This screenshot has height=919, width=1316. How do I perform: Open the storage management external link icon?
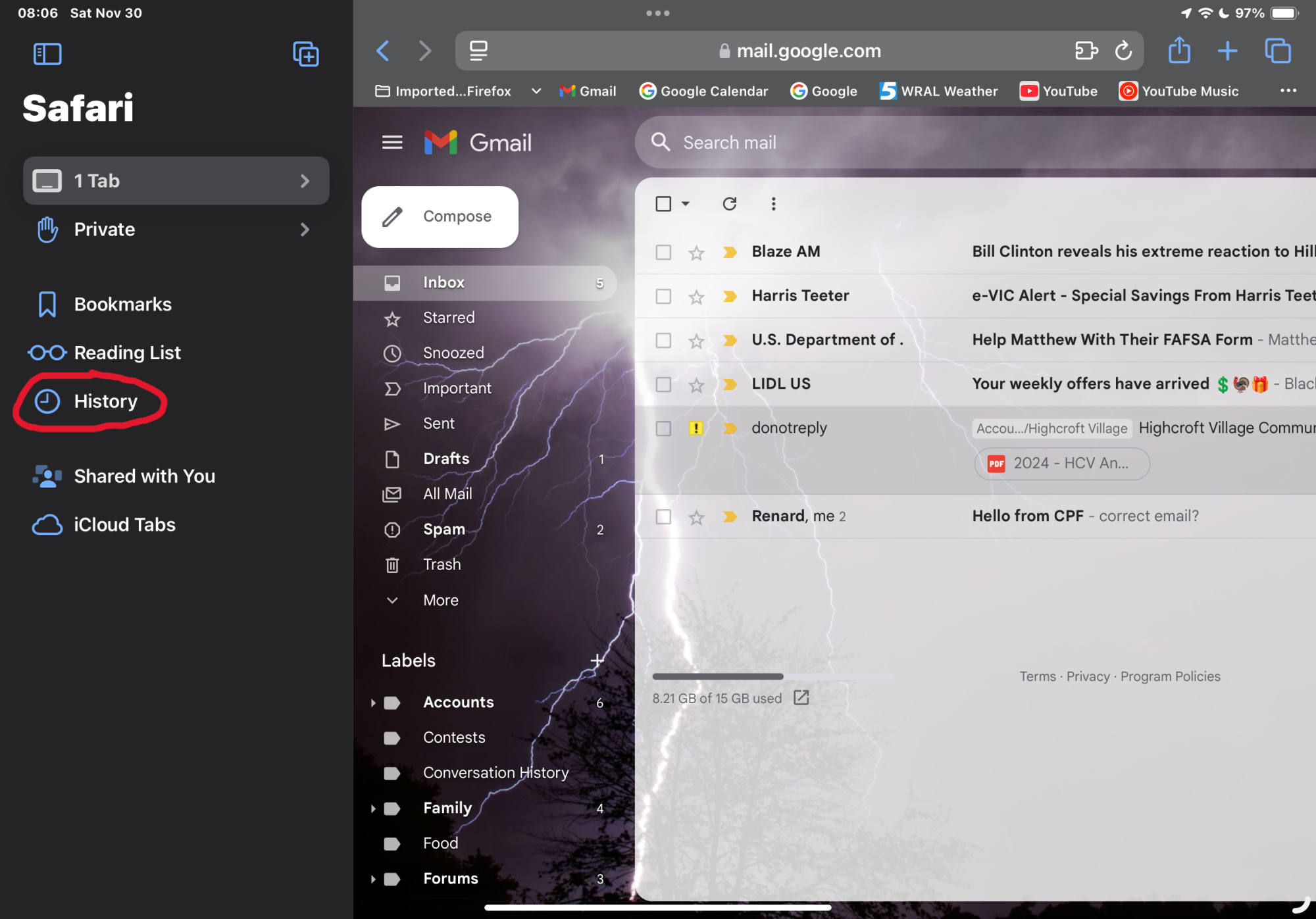tap(801, 698)
